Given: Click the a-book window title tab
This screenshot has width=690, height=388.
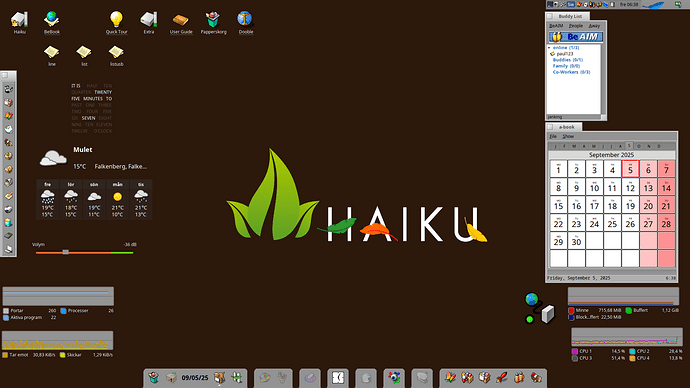Looking at the screenshot, I should 565,127.
